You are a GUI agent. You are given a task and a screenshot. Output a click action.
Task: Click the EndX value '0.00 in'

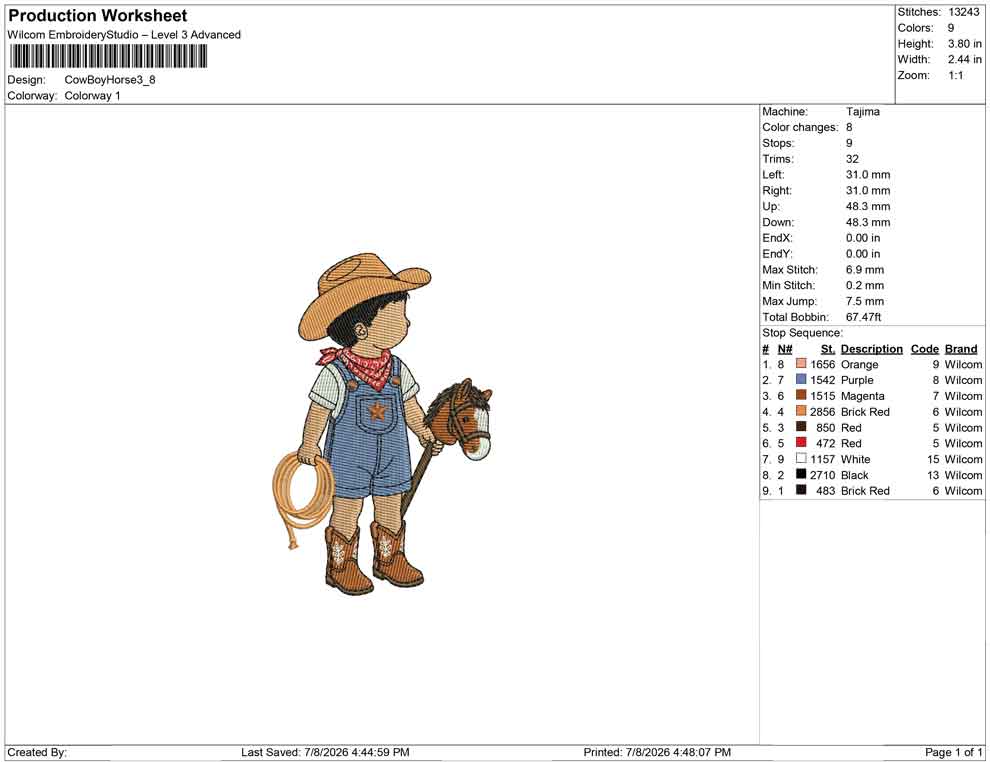point(863,238)
